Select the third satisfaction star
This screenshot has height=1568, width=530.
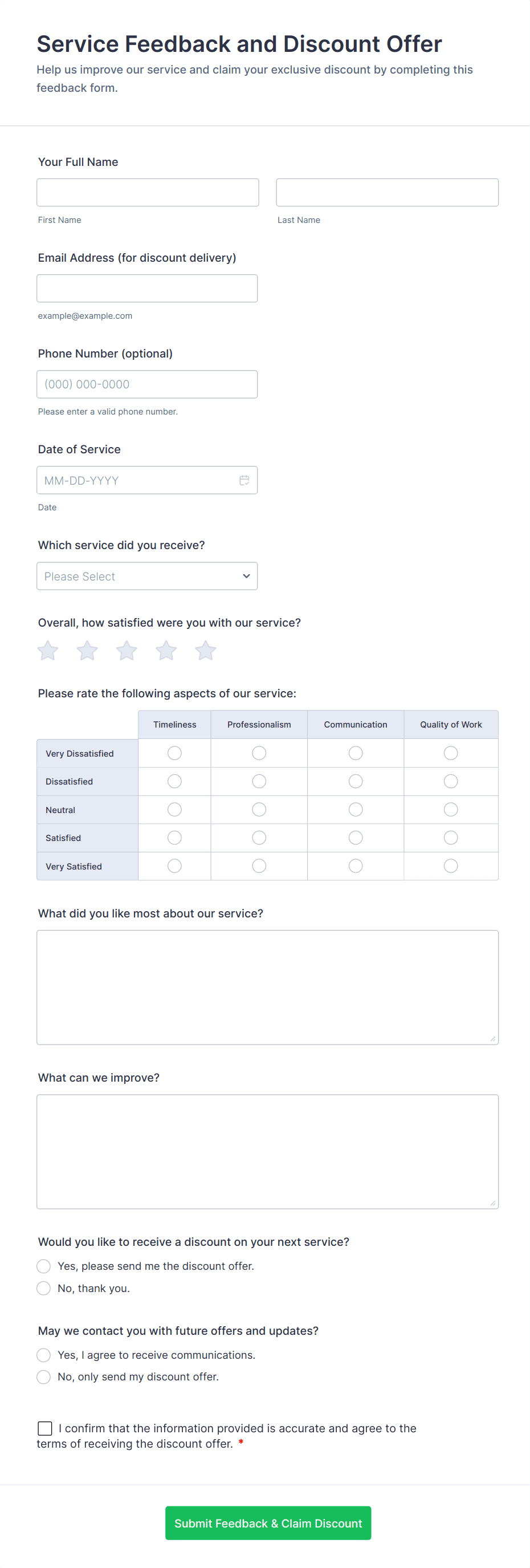[127, 651]
